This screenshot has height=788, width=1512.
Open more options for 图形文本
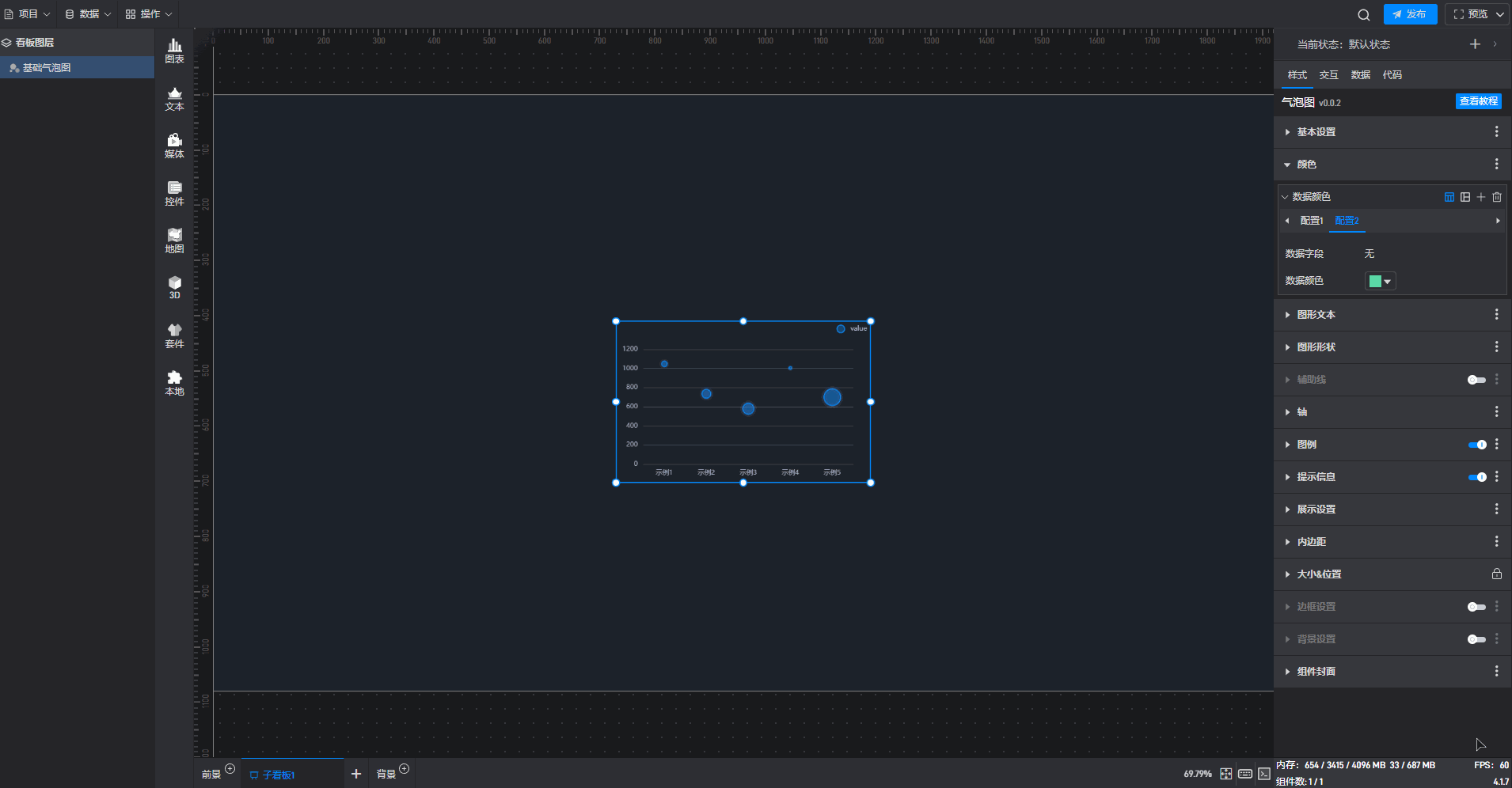click(x=1496, y=315)
